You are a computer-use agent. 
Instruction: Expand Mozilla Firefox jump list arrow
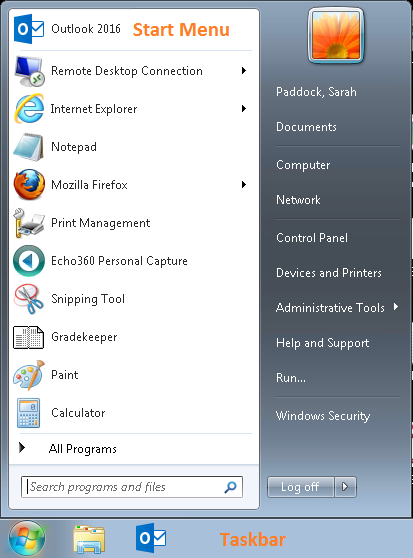pyautogui.click(x=244, y=184)
